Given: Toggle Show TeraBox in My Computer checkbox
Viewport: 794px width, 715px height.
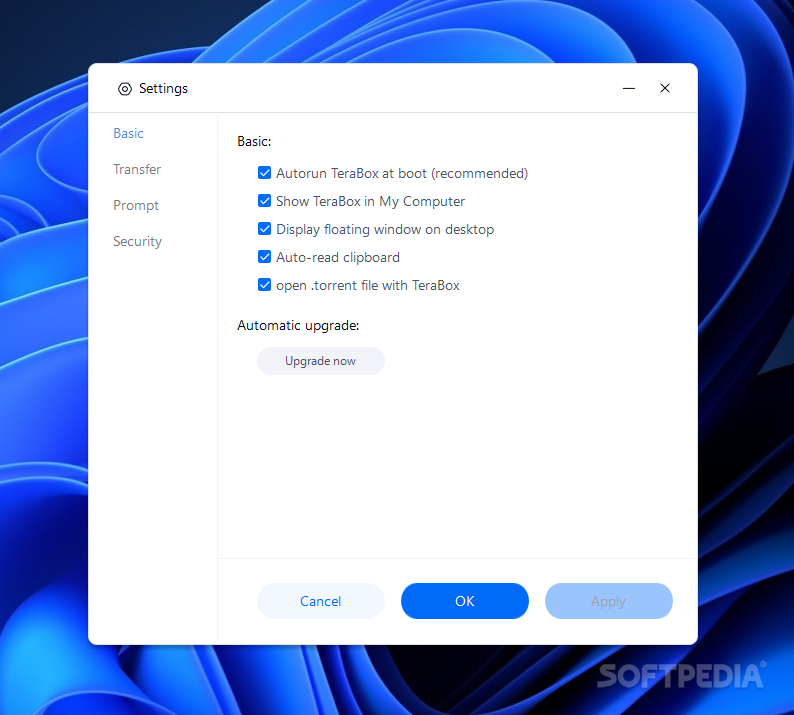Looking at the screenshot, I should click(x=264, y=201).
